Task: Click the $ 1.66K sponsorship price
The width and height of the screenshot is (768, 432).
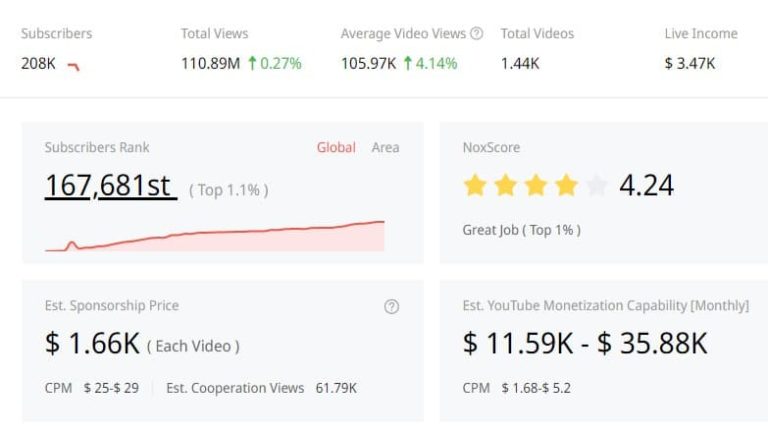Action: (92, 344)
